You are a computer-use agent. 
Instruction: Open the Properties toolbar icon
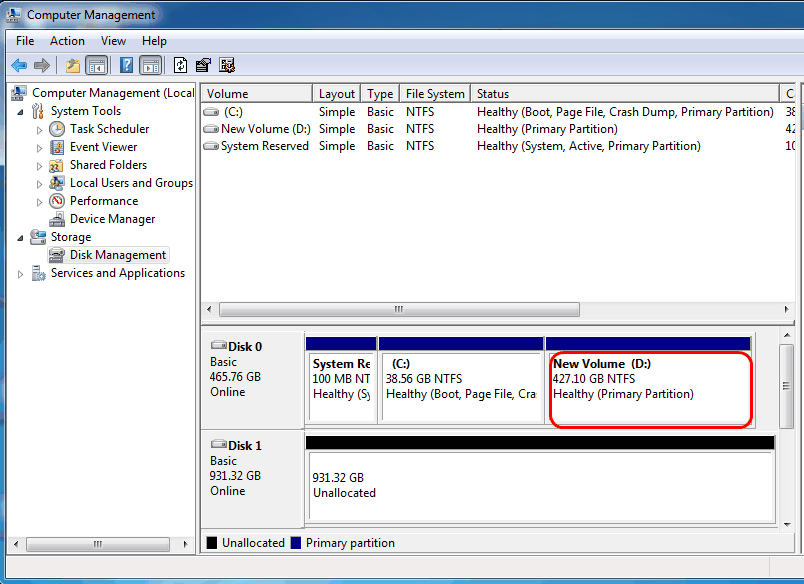(x=204, y=65)
